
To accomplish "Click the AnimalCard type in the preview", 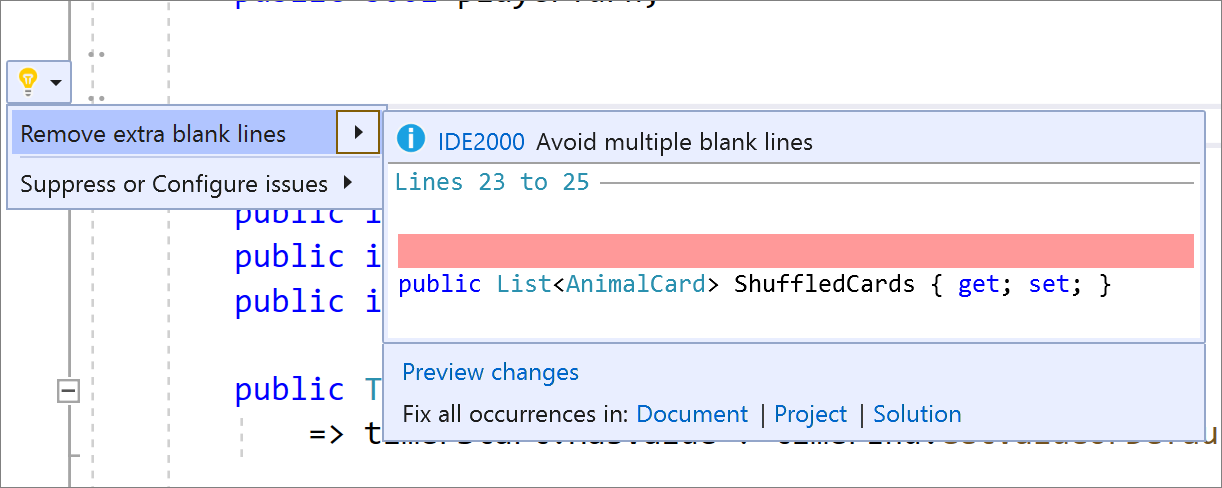I will coord(635,285).
